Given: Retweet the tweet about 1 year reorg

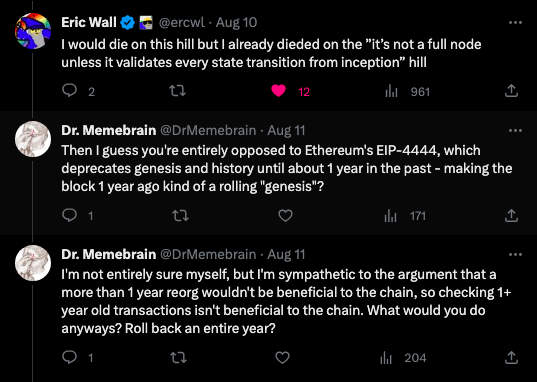Looking at the screenshot, I should click(179, 358).
